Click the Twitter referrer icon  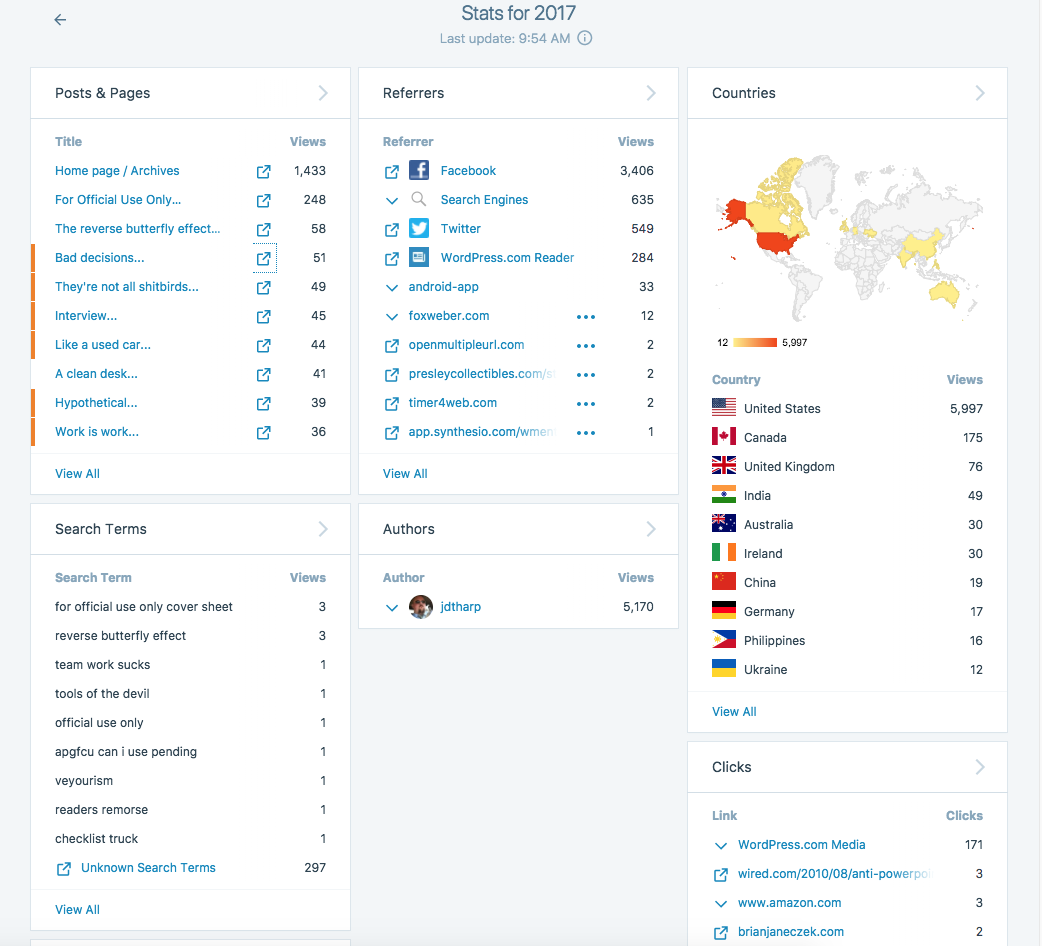[x=419, y=228]
